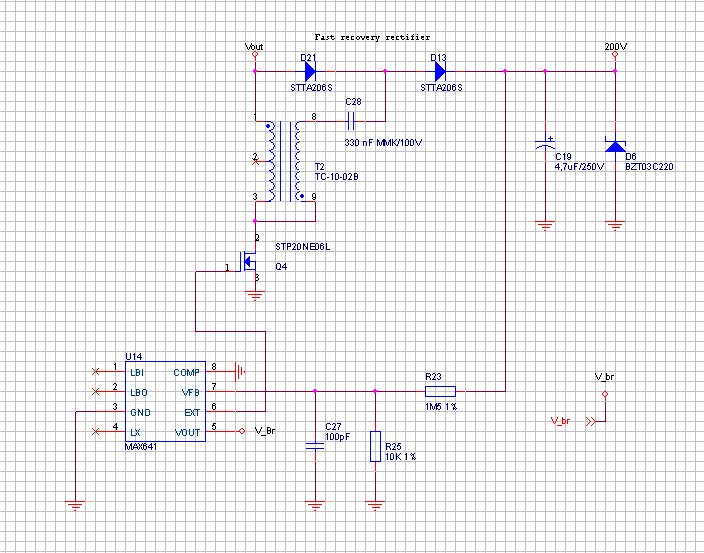Image resolution: width=704 pixels, height=553 pixels.
Task: Click the STP20NE06L part label
Action: click(302, 243)
